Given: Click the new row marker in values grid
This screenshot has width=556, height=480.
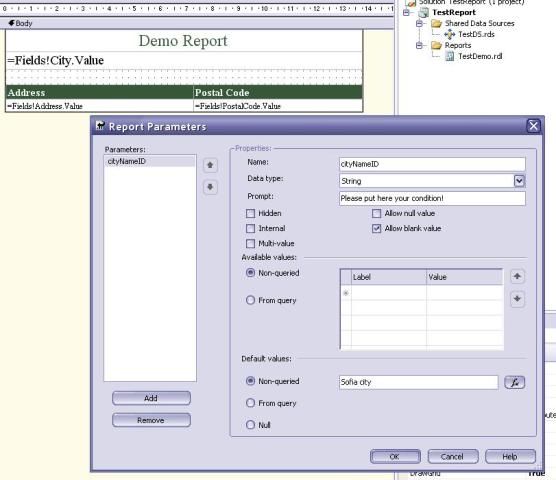Looking at the screenshot, I should [346, 293].
